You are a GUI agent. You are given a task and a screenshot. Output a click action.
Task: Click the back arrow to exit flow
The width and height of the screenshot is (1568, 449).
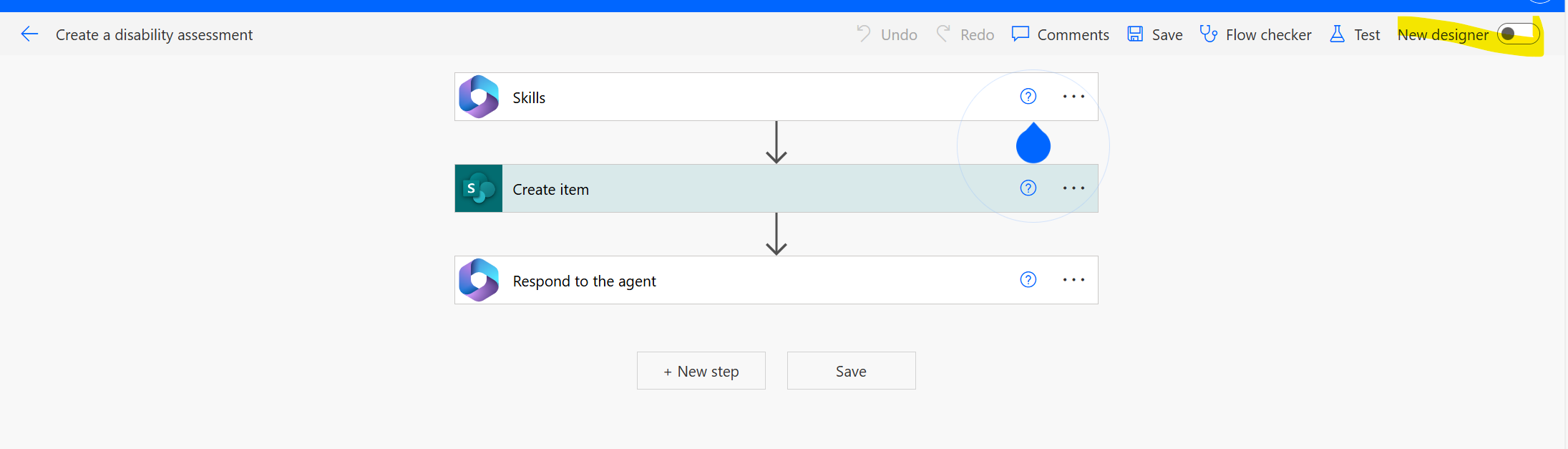pos(28,34)
